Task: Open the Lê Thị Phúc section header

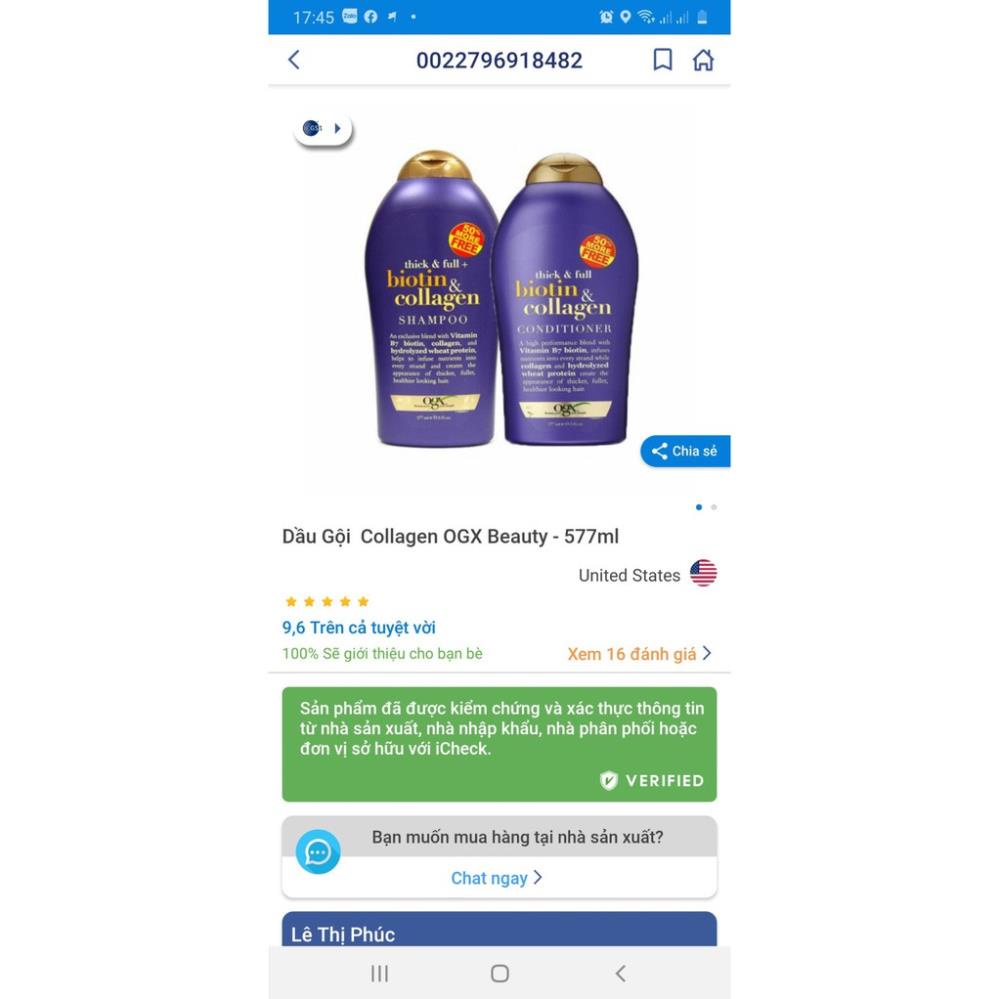Action: [499, 929]
